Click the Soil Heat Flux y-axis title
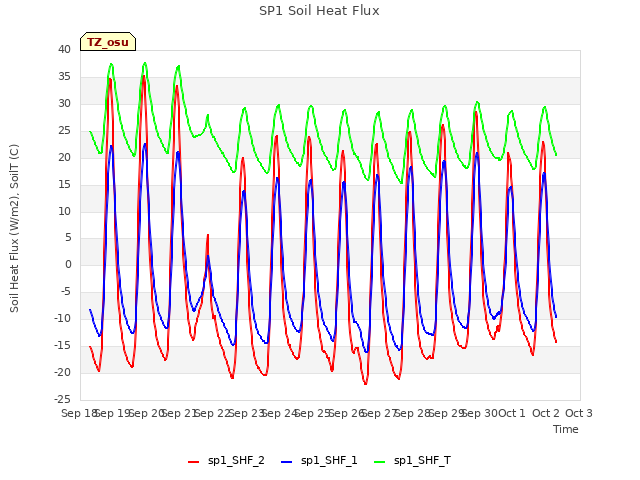Screen dimensions: 640x480 [x=14, y=228]
